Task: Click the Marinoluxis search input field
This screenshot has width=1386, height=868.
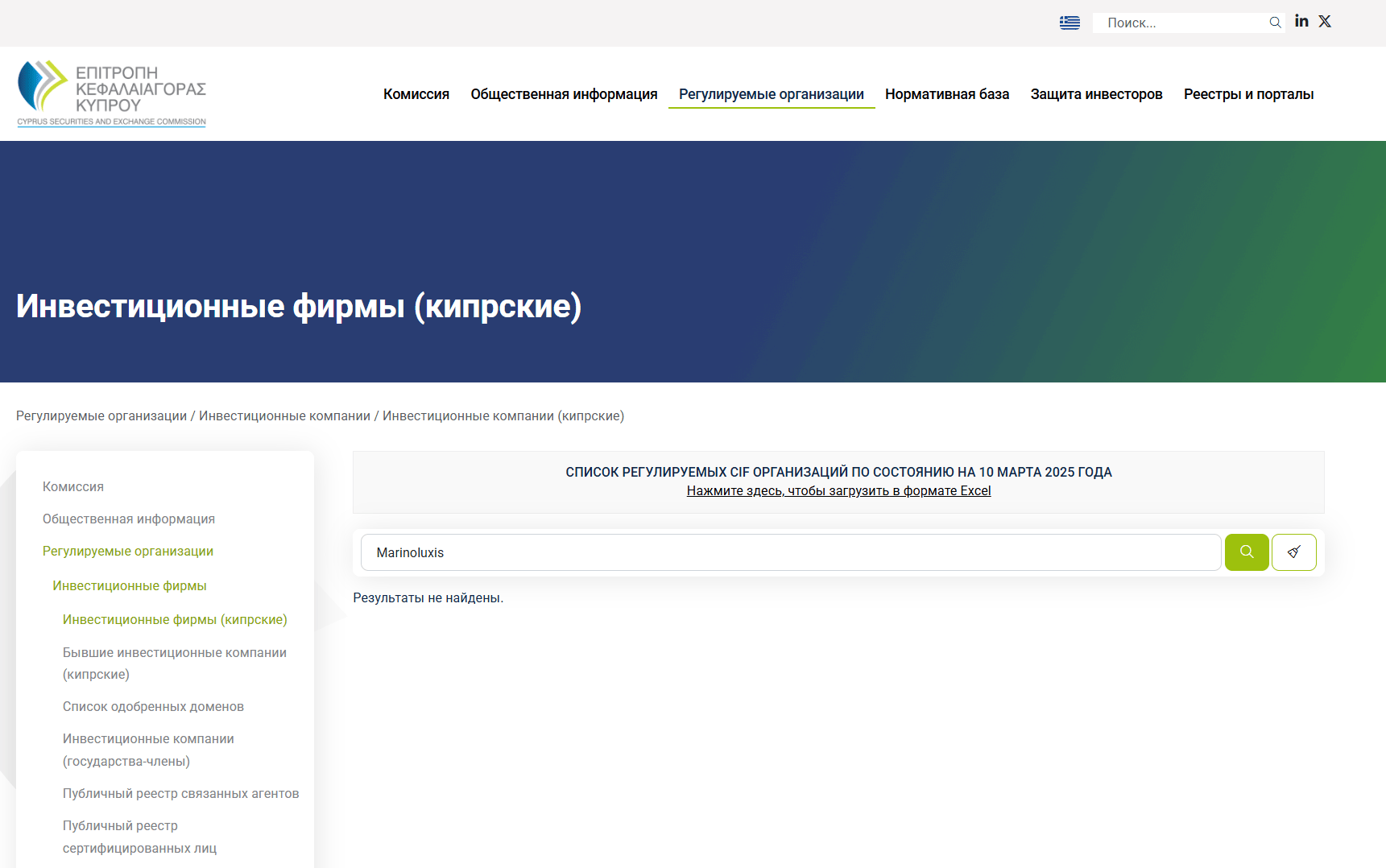Action: (x=789, y=552)
